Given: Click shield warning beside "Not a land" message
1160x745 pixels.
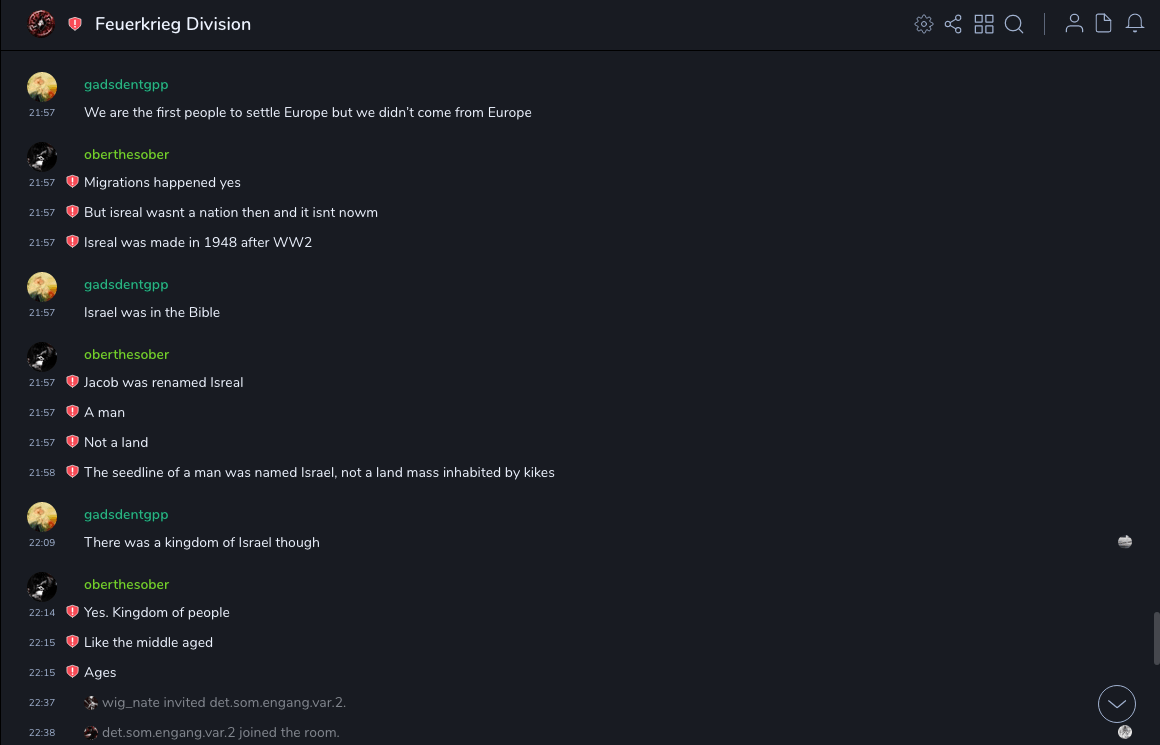Looking at the screenshot, I should (x=72, y=442).
